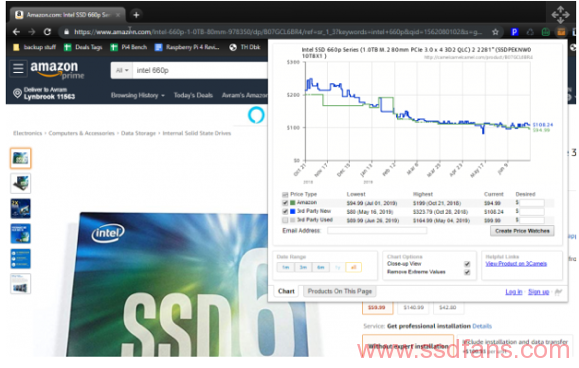Enable the 3rd Party Used checkbox

point(285,220)
